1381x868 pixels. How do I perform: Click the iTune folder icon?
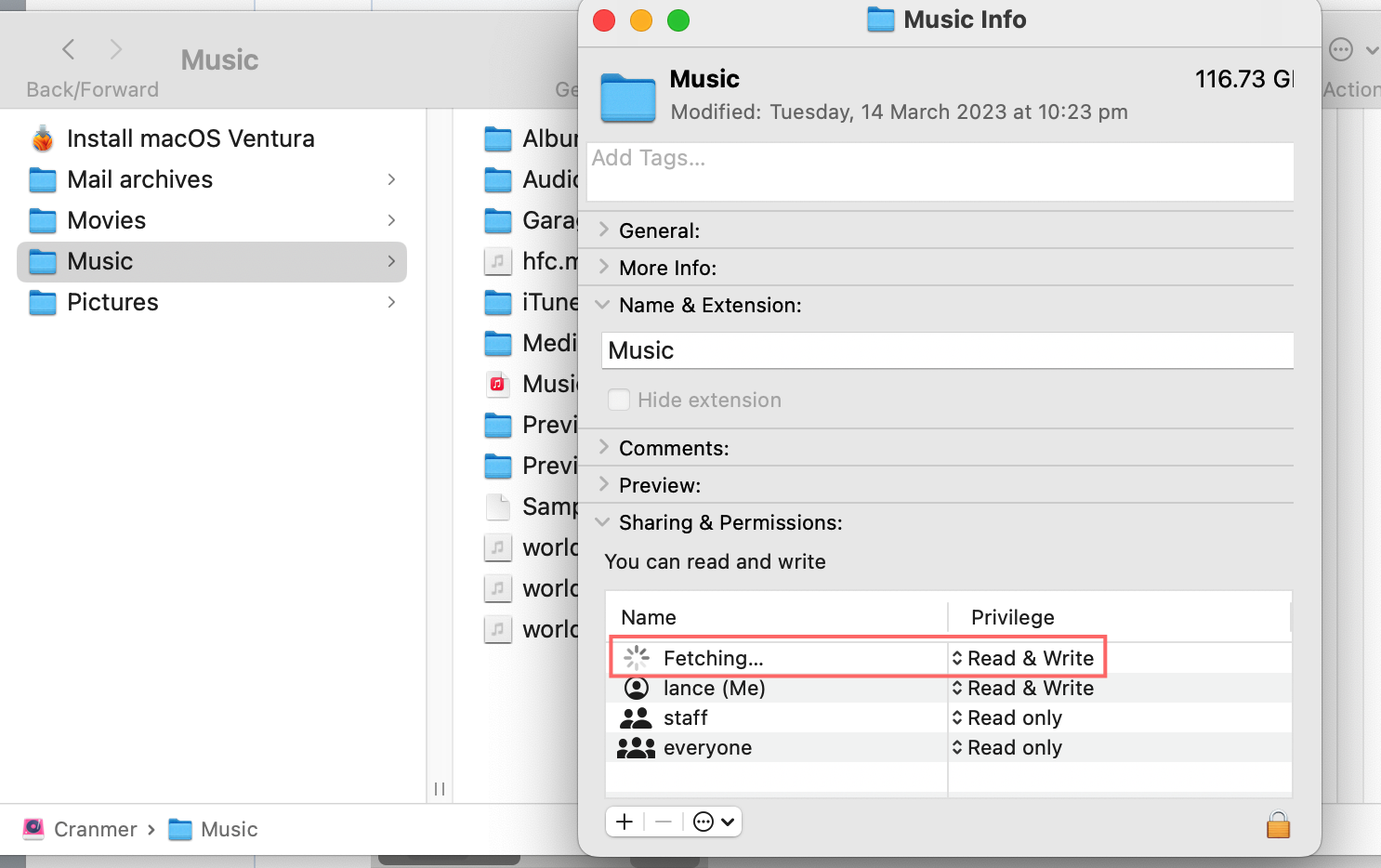coord(498,302)
